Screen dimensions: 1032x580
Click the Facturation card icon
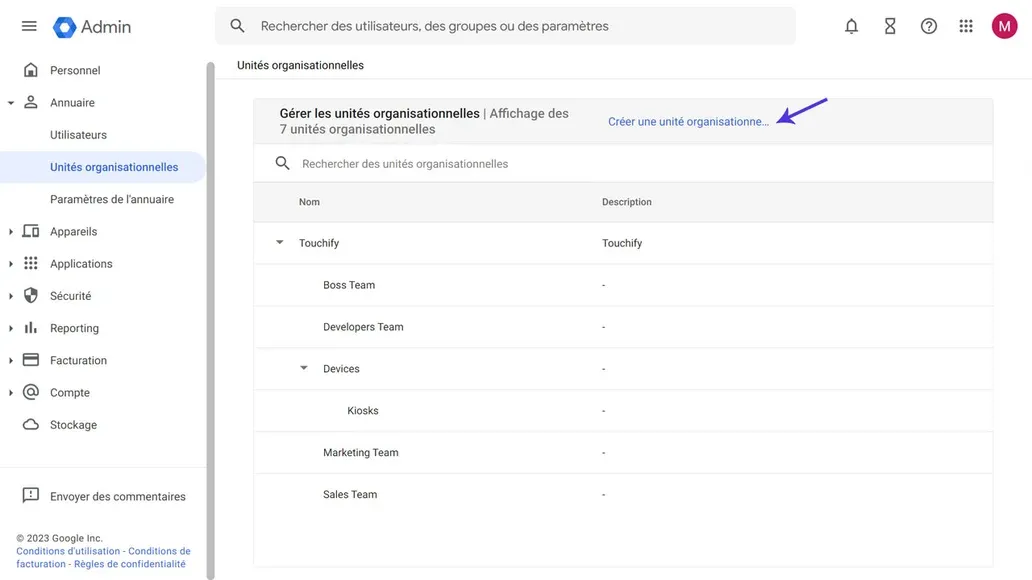pyautogui.click(x=30, y=359)
